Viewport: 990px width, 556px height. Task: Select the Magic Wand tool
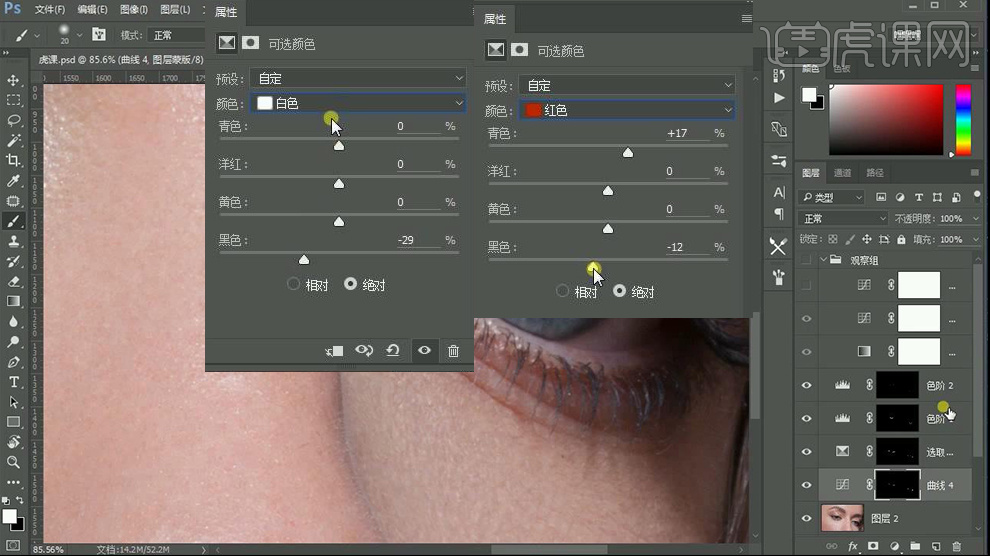tap(13, 140)
